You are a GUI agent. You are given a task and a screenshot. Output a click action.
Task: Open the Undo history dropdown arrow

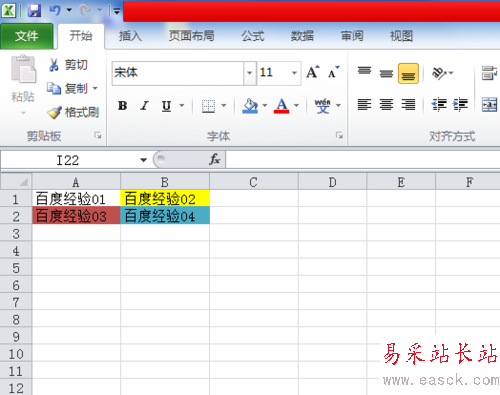click(69, 10)
